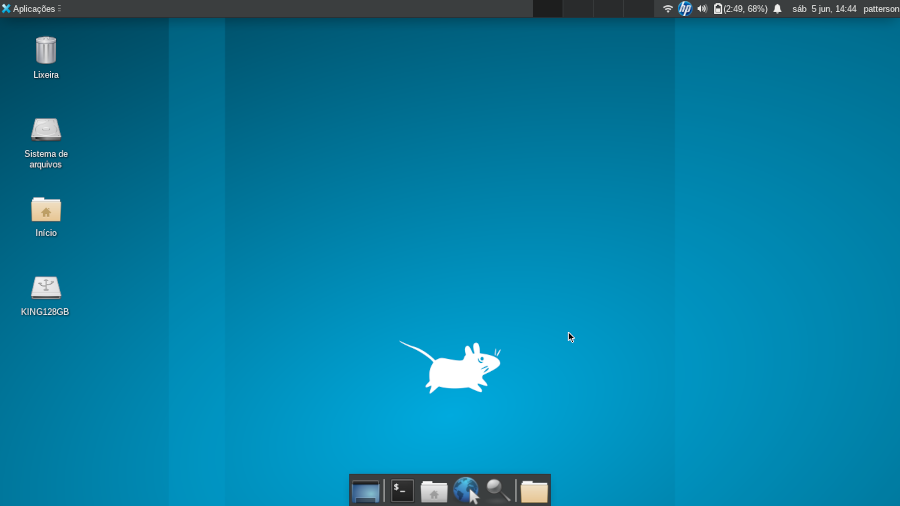This screenshot has height=506, width=900.
Task: Open the file manager home icon in dock
Action: 434,492
